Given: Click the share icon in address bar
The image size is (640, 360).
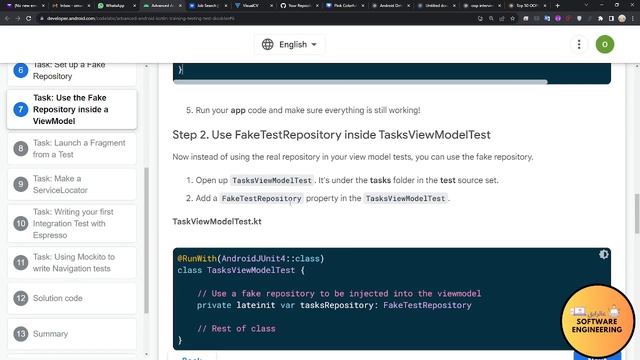Looking at the screenshot, I should pos(502,18).
